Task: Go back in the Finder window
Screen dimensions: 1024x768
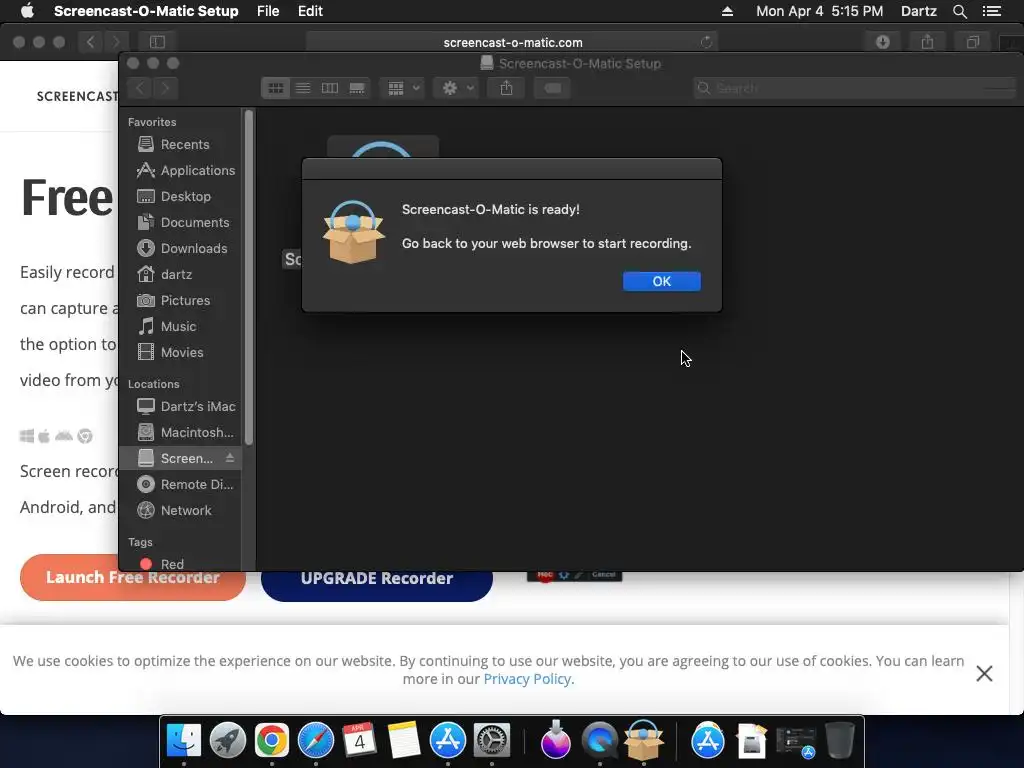Action: coord(140,88)
